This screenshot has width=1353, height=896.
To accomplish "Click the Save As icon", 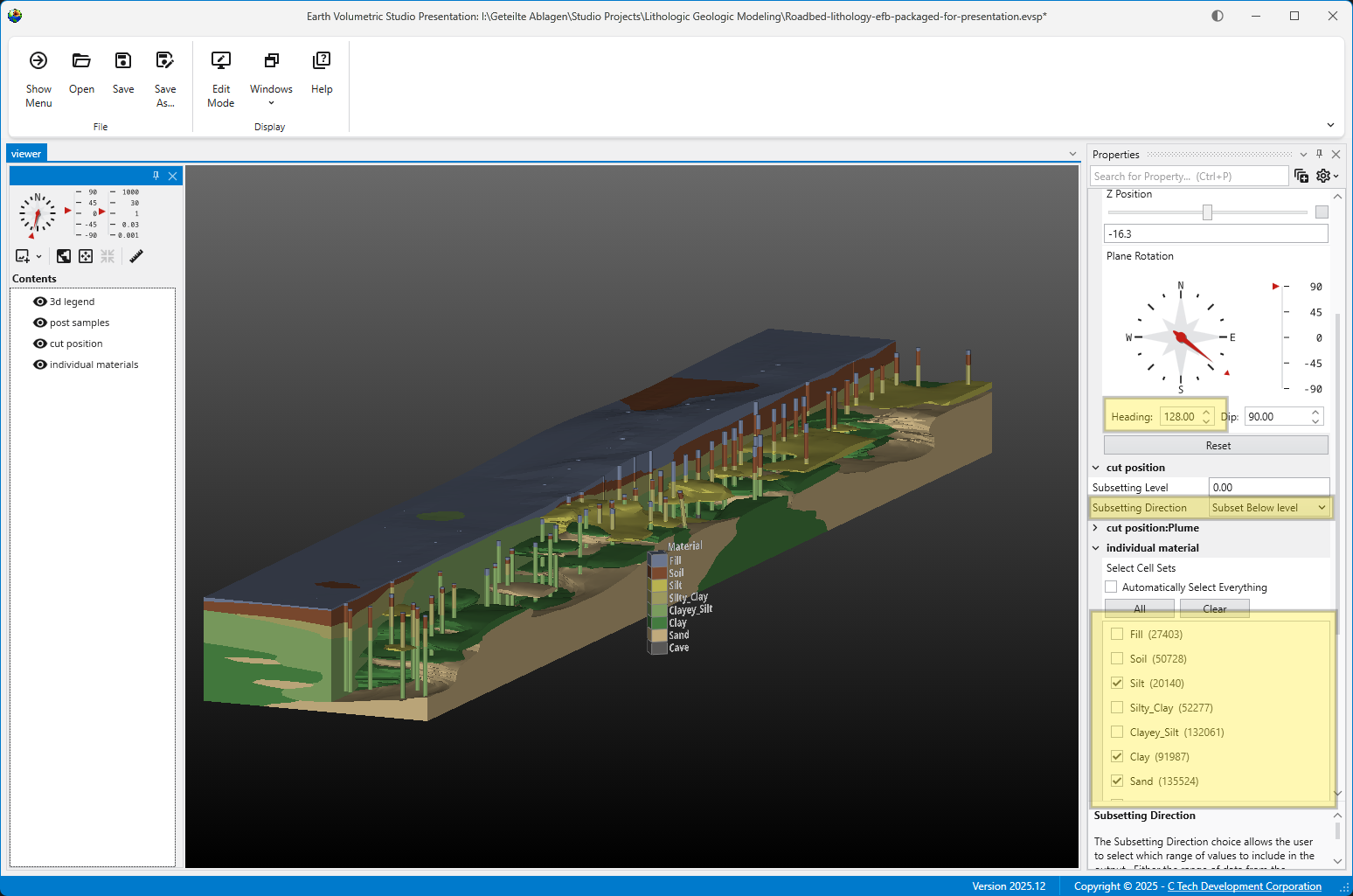I will [x=164, y=61].
